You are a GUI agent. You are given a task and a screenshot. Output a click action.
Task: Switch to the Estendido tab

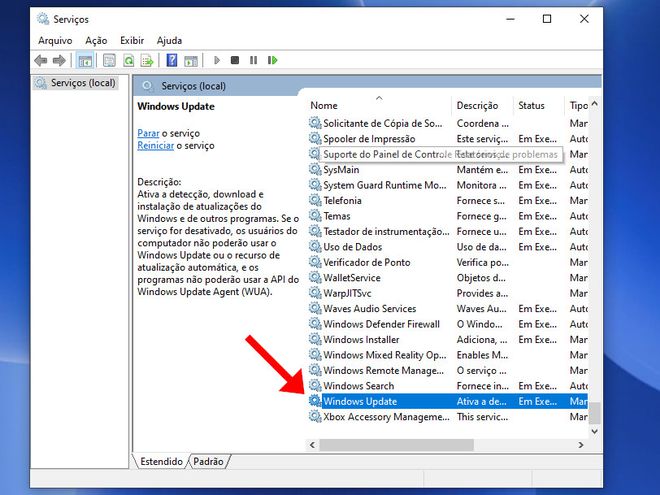point(161,461)
